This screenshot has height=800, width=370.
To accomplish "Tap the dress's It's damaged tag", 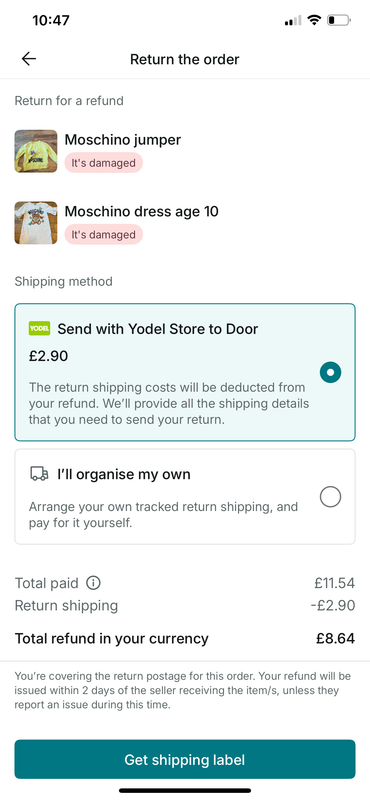I will (104, 235).
